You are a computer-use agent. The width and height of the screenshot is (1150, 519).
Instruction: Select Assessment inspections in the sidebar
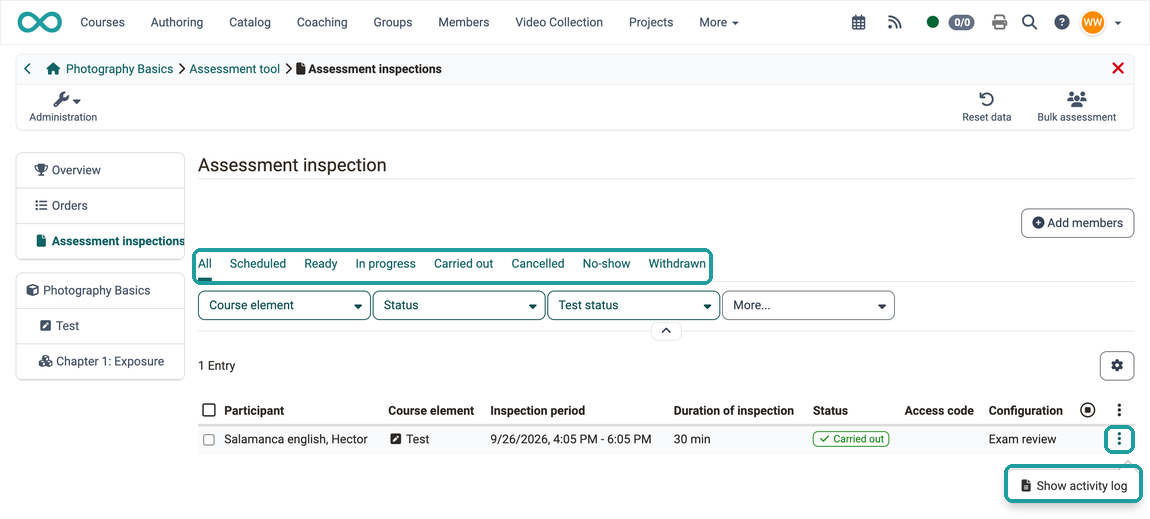[x=100, y=240]
